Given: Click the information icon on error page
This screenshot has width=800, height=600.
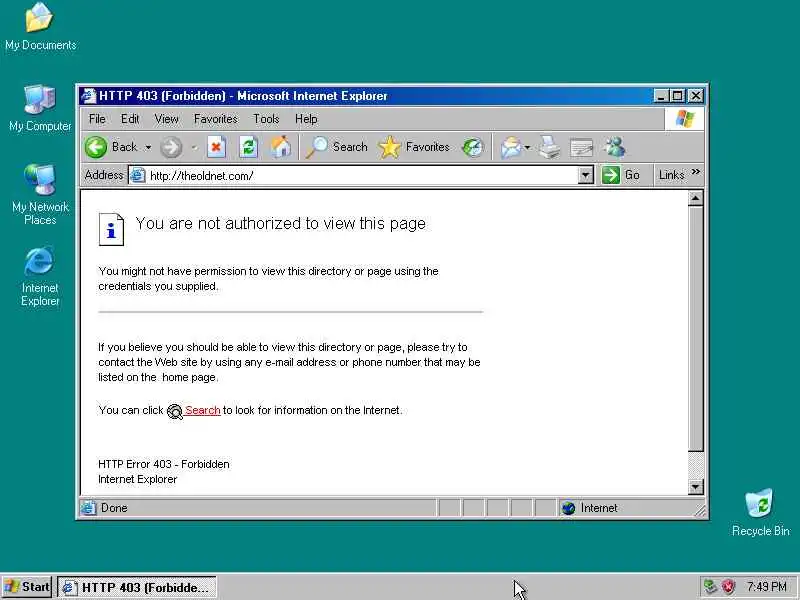Looking at the screenshot, I should pos(111,230).
